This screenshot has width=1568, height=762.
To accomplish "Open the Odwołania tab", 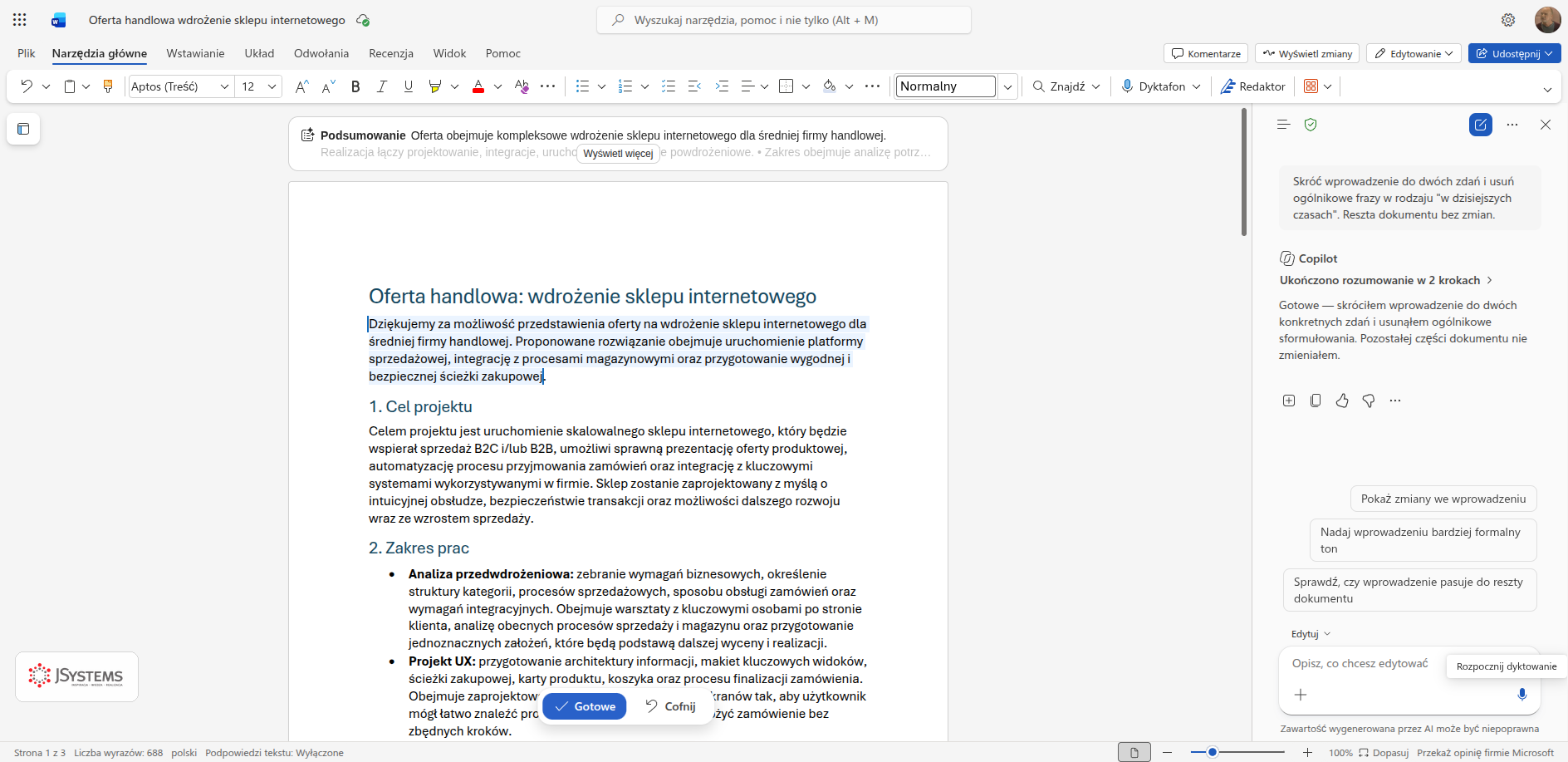I will 321,53.
